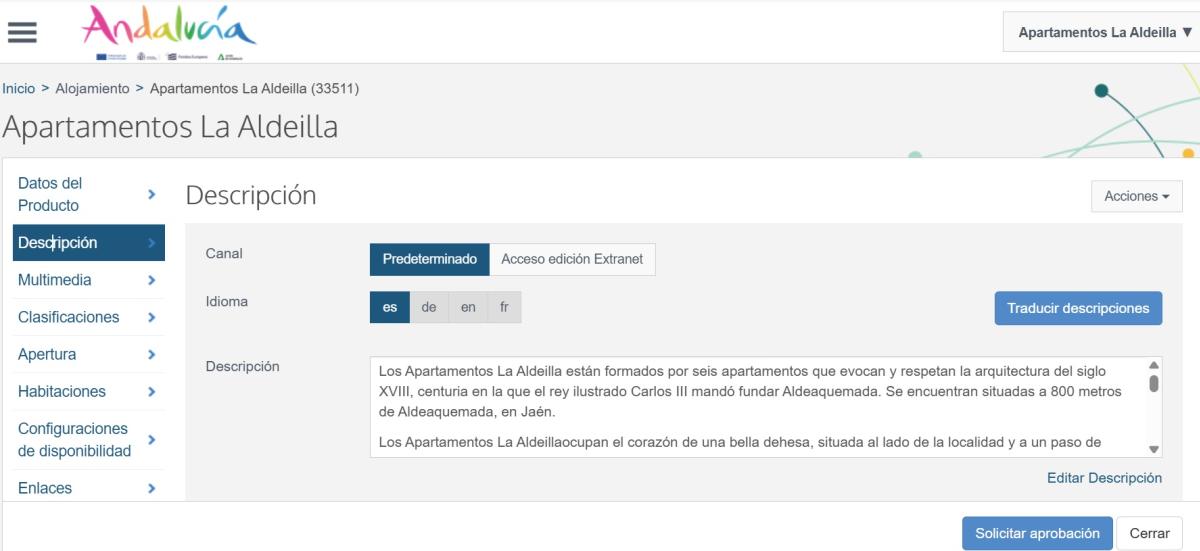Expand Apartamentos La Aldeilla account dropdown
This screenshot has height=551, width=1200.
[1098, 32]
